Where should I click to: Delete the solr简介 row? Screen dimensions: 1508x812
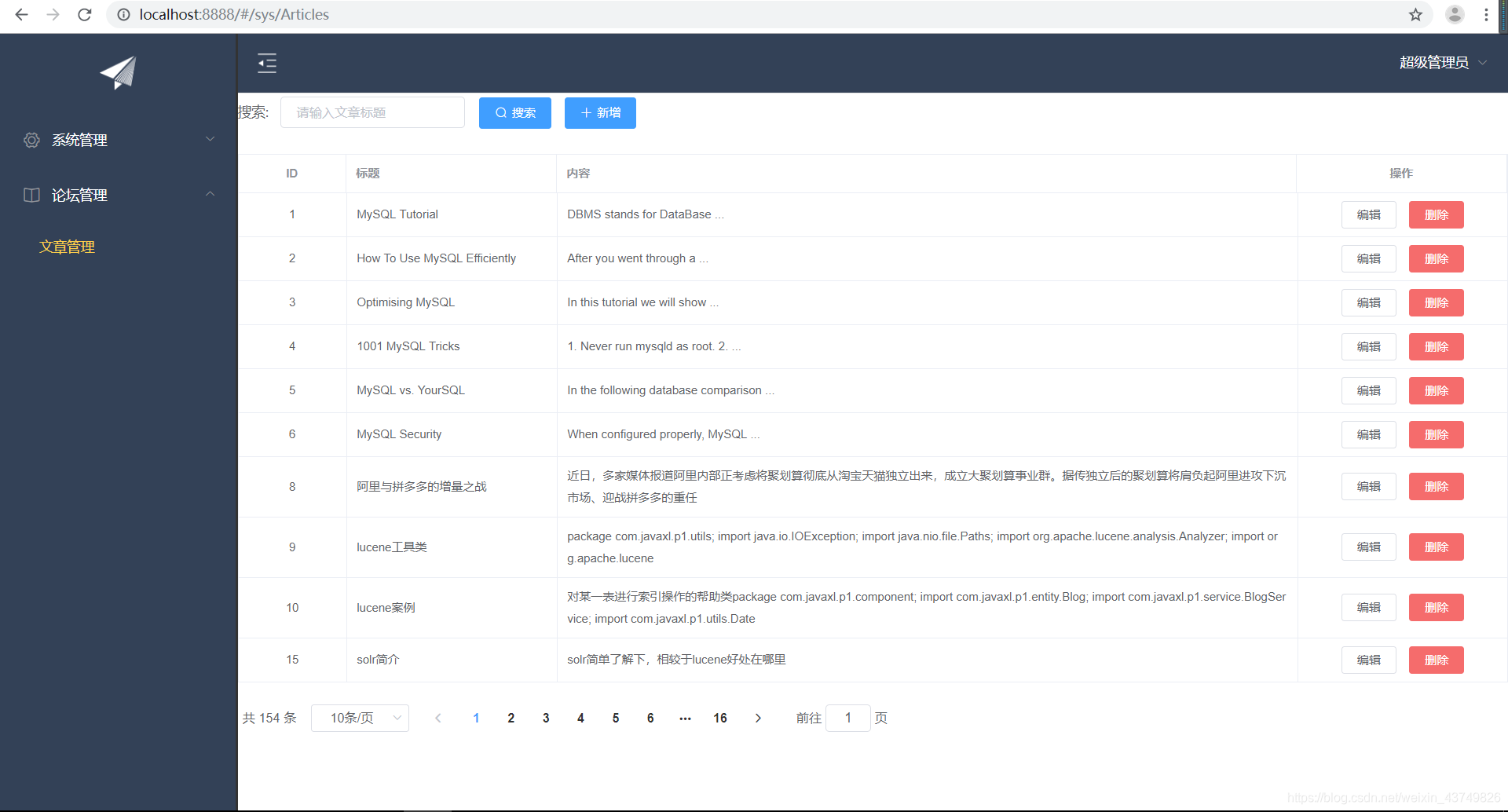pos(1436,660)
